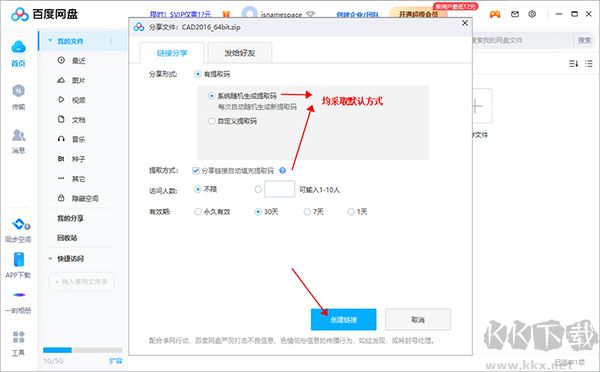Click the 开通超级会员 button

click(x=418, y=14)
